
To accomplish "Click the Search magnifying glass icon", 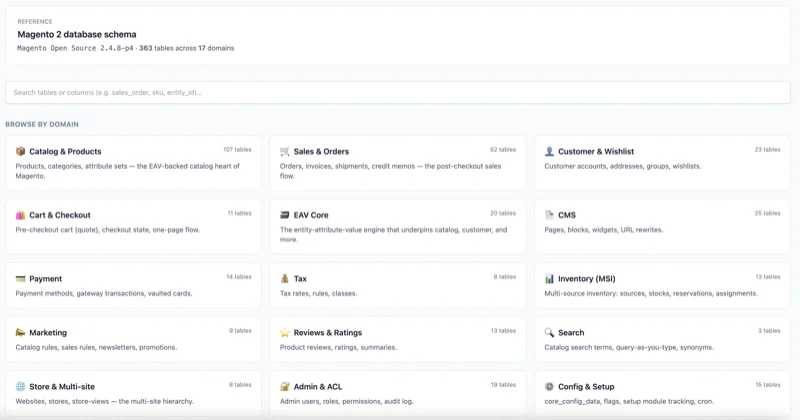I will tap(549, 332).
